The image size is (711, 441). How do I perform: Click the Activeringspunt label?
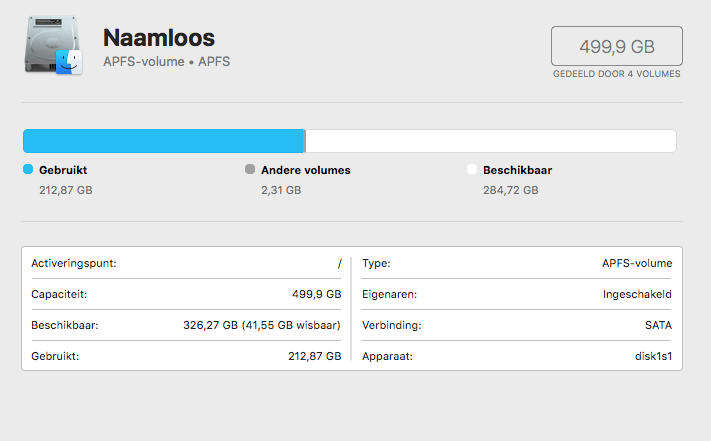(74, 263)
